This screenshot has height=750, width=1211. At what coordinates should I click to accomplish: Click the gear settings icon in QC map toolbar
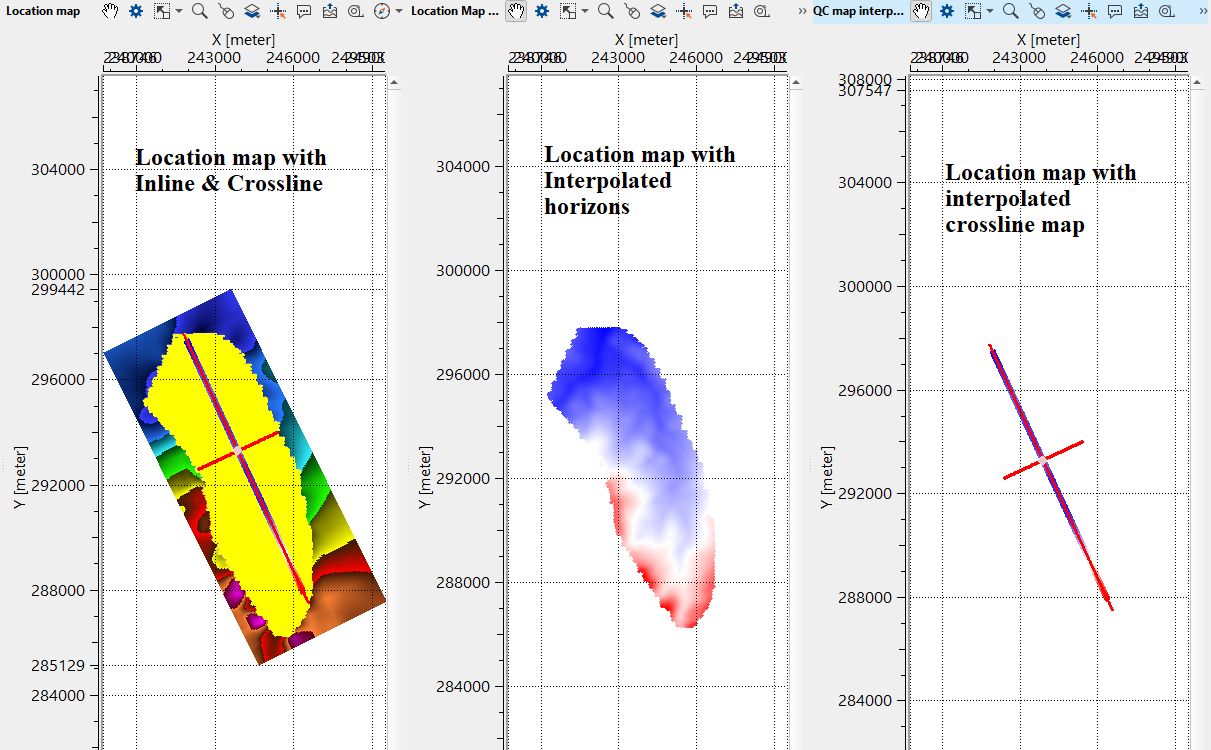tap(946, 11)
